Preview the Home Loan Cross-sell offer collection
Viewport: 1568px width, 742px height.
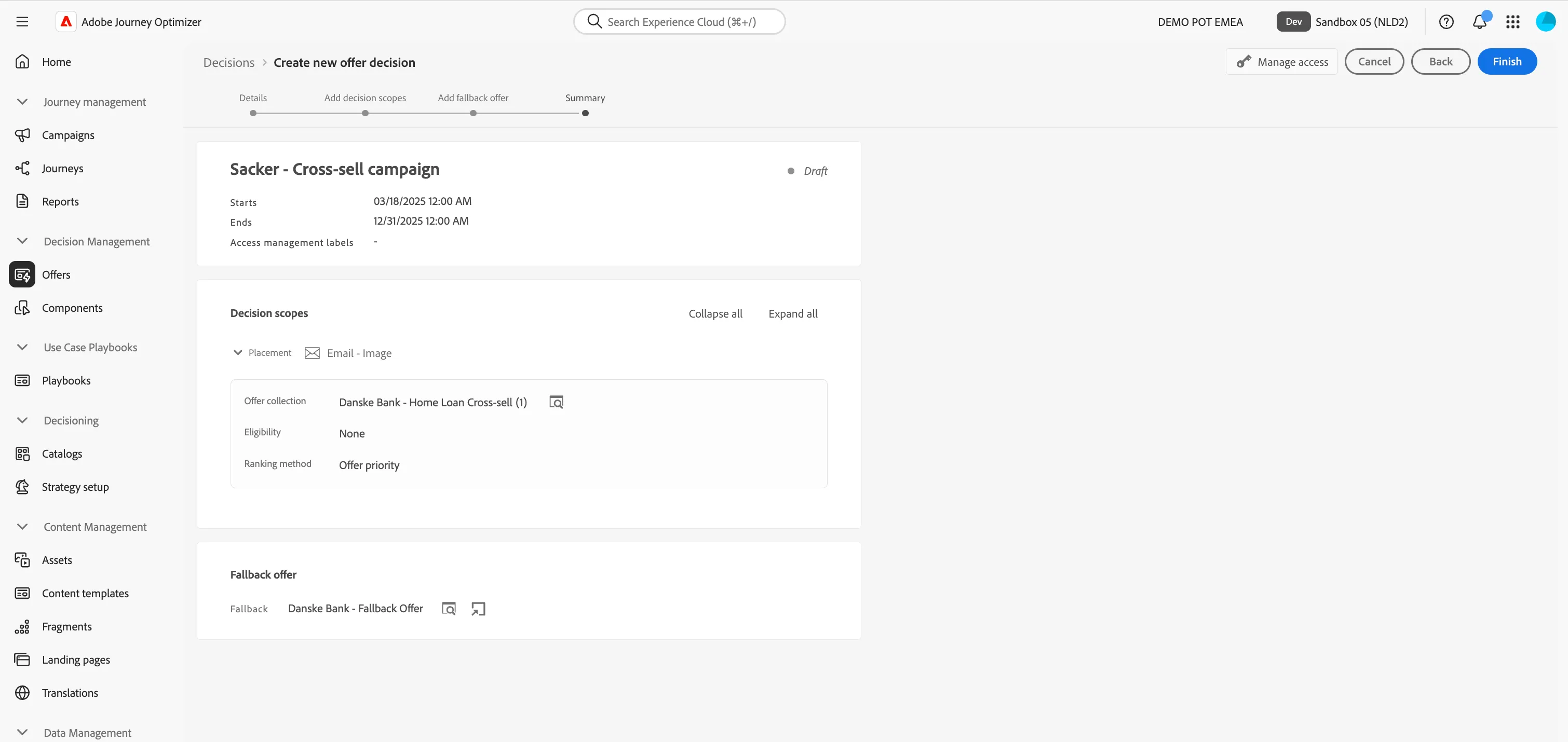[x=557, y=402]
